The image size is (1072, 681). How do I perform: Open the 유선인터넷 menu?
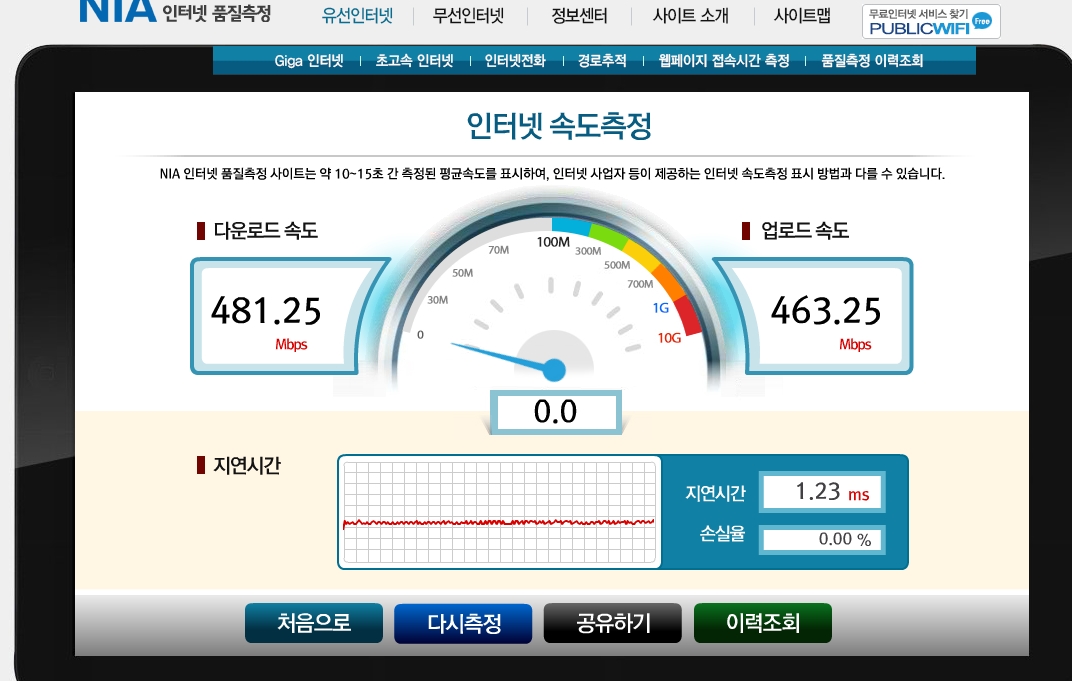(x=357, y=16)
